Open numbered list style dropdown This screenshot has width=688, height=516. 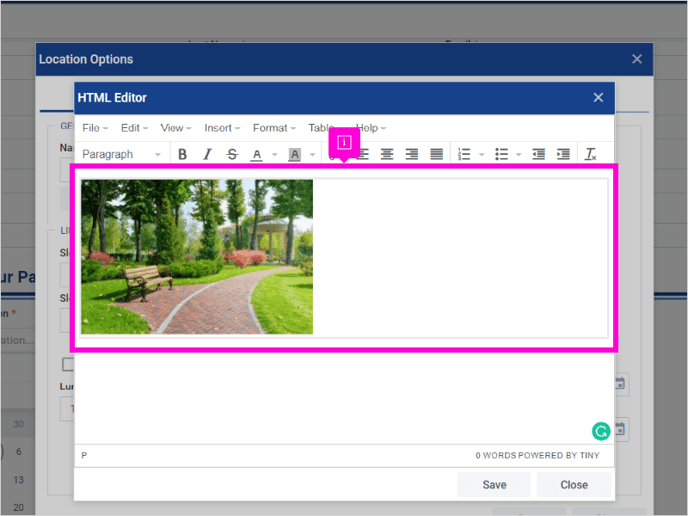coord(481,154)
